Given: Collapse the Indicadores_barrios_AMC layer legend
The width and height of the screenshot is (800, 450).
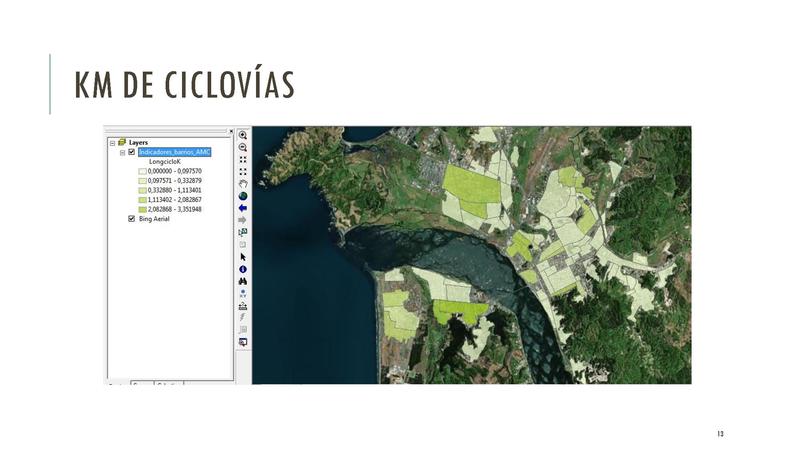Looking at the screenshot, I should [x=122, y=152].
